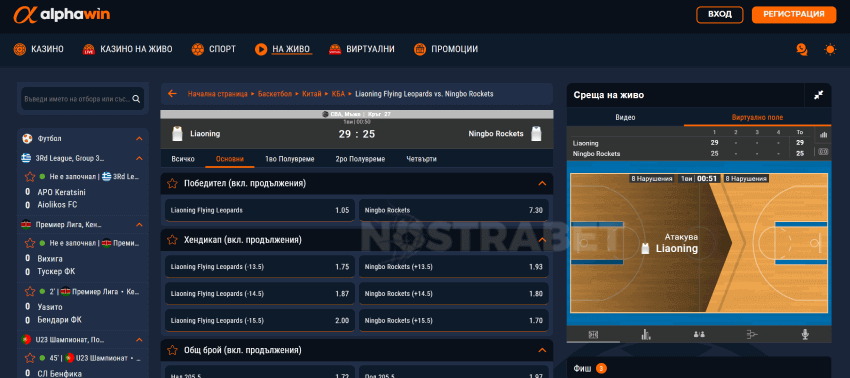
Task: Click the Спорт ball icon
Action: pos(198,49)
